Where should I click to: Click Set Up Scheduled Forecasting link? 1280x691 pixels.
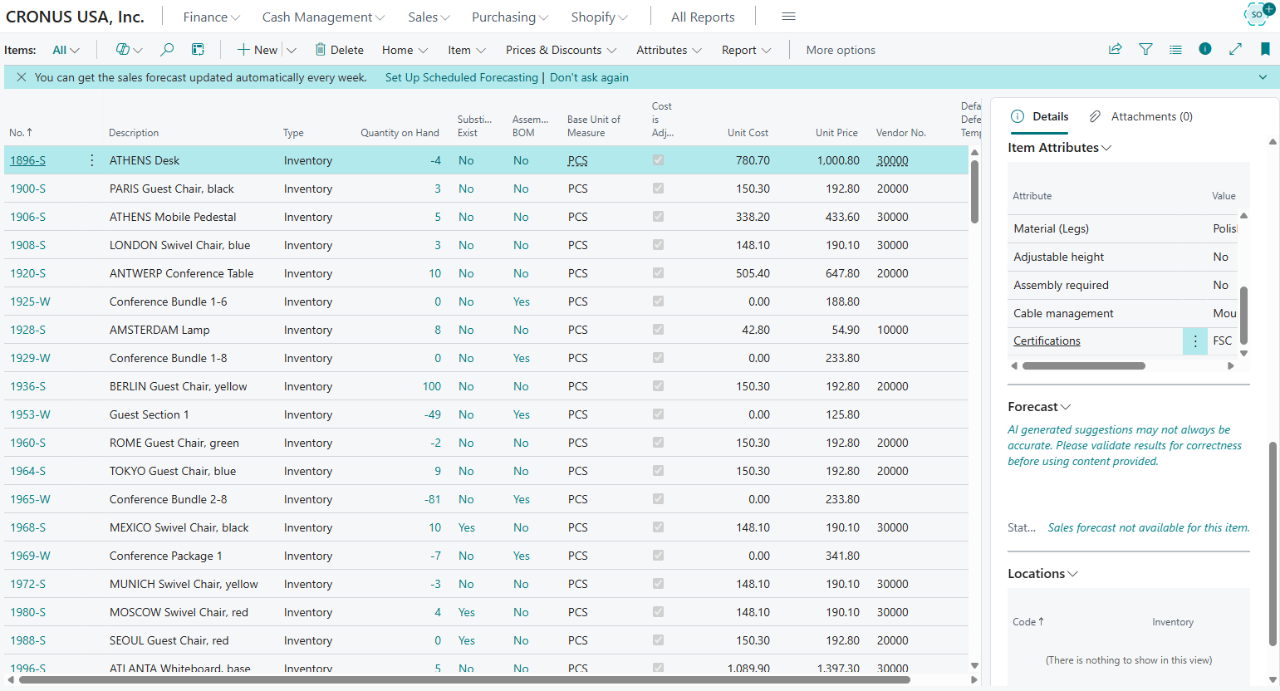coord(461,77)
